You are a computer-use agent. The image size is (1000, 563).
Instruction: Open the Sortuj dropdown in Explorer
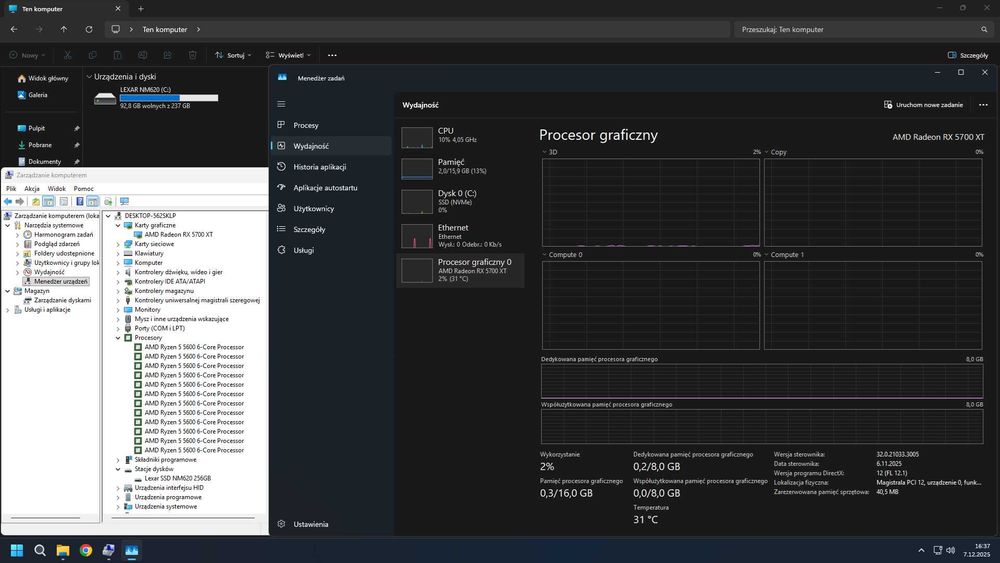coord(235,56)
